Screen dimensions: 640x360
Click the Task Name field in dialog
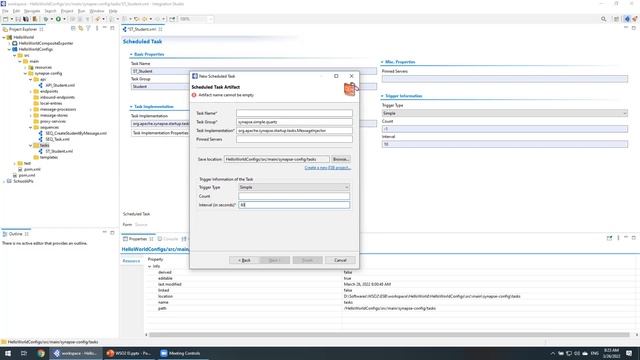click(x=294, y=113)
